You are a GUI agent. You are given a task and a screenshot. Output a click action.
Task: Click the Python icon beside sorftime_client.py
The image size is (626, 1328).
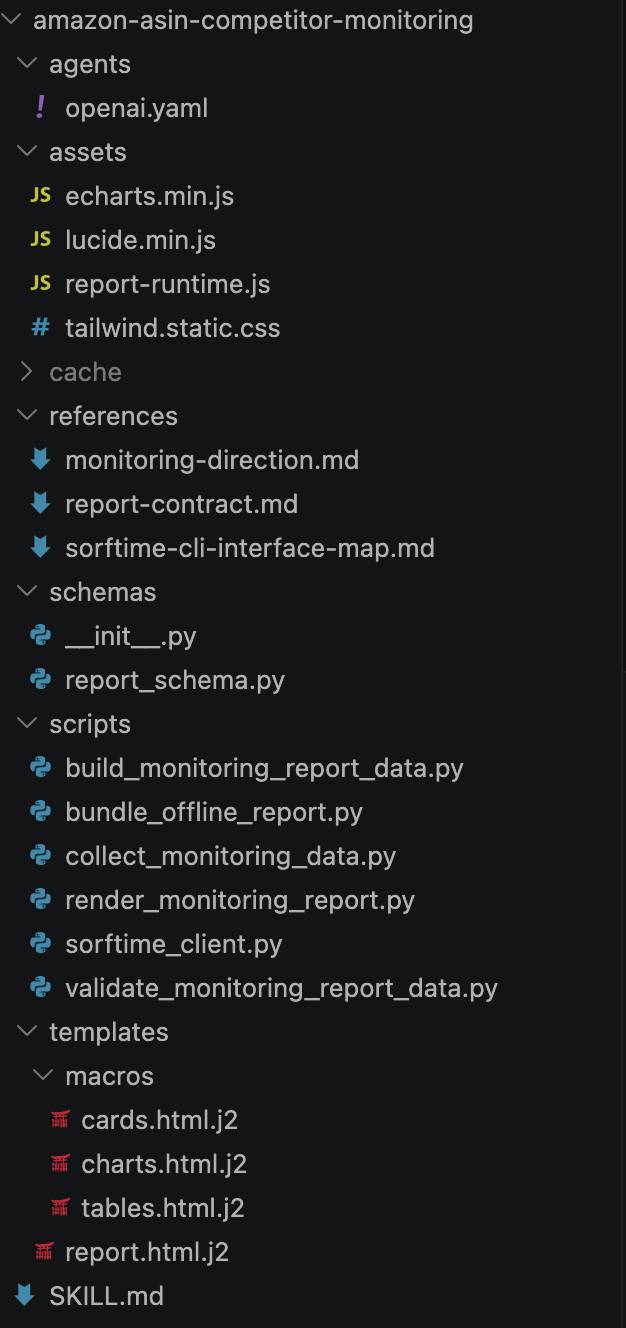pos(40,944)
